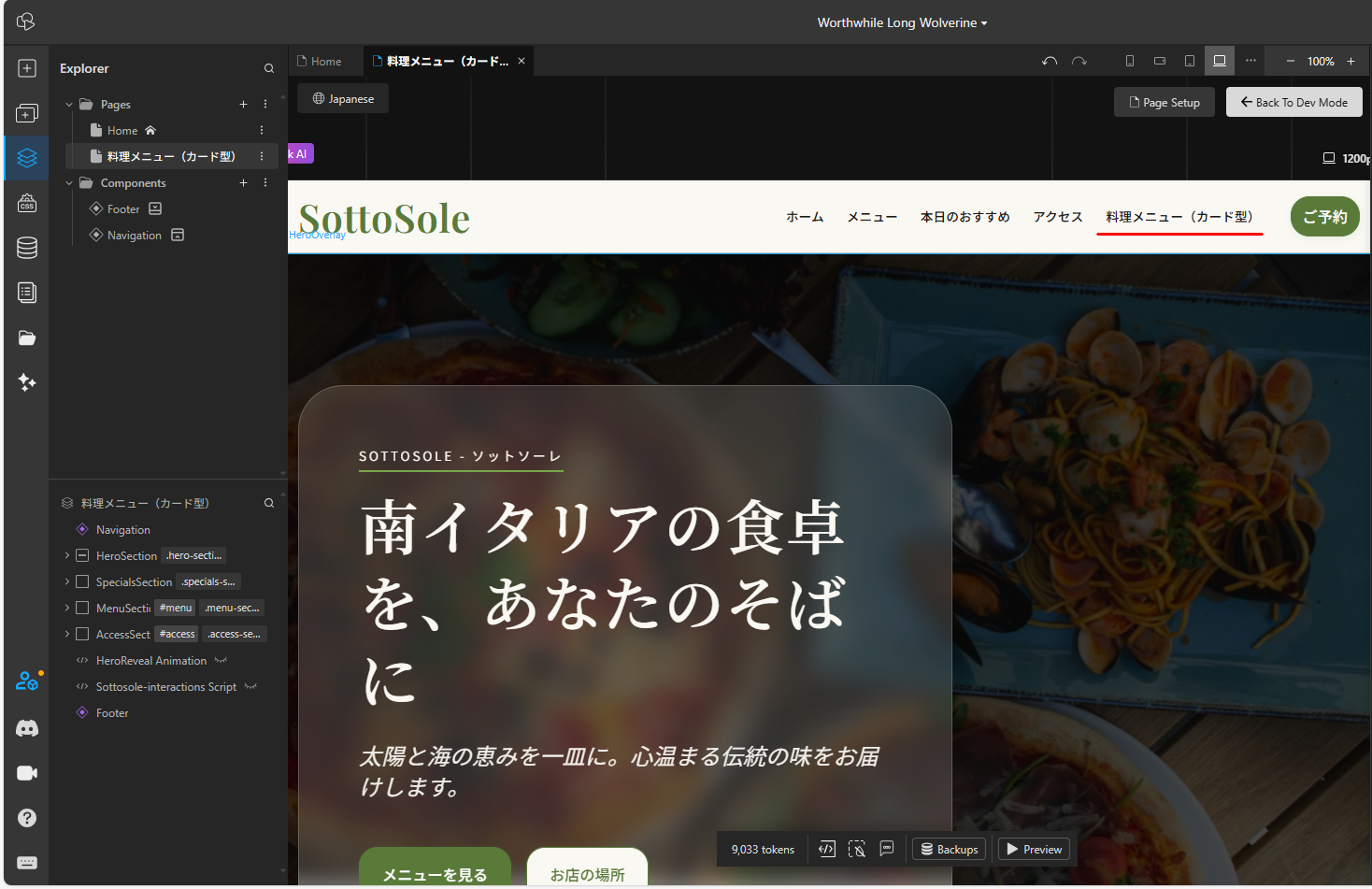Click the undo arrow icon
Screen dimensions: 1372x889
click(1049, 60)
